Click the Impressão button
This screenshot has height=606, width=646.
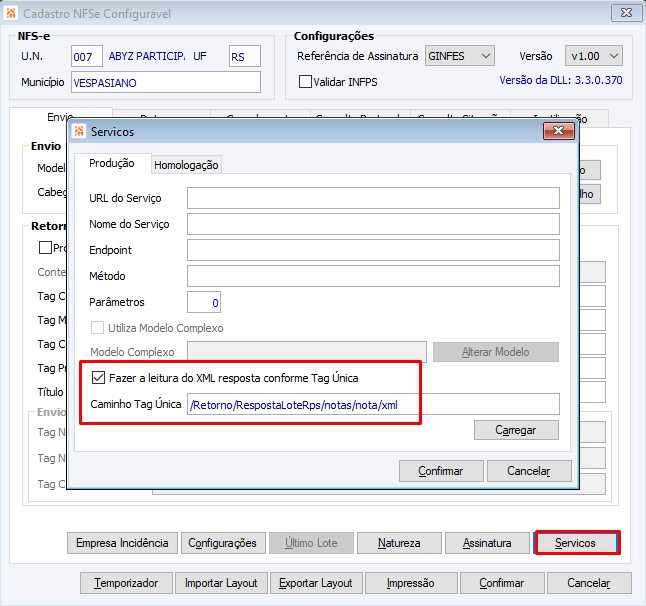click(411, 583)
